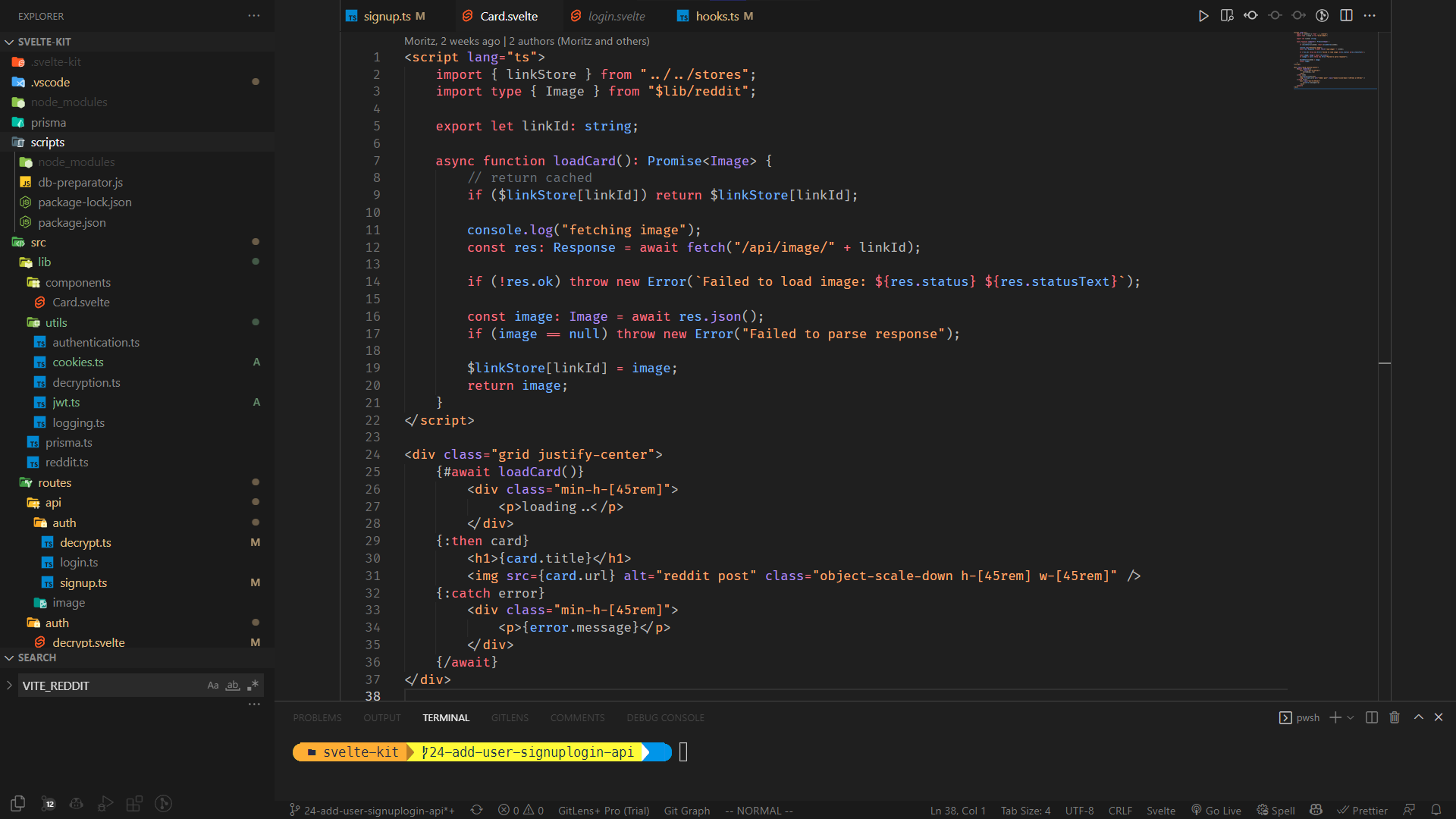Open the preview to the side icon
The height and width of the screenshot is (819, 1456).
[x=1227, y=16]
